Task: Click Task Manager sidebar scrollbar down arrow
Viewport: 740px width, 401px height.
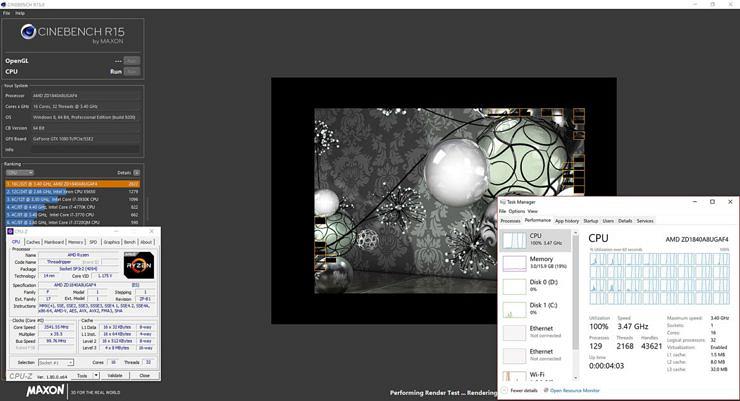Action: click(575, 378)
